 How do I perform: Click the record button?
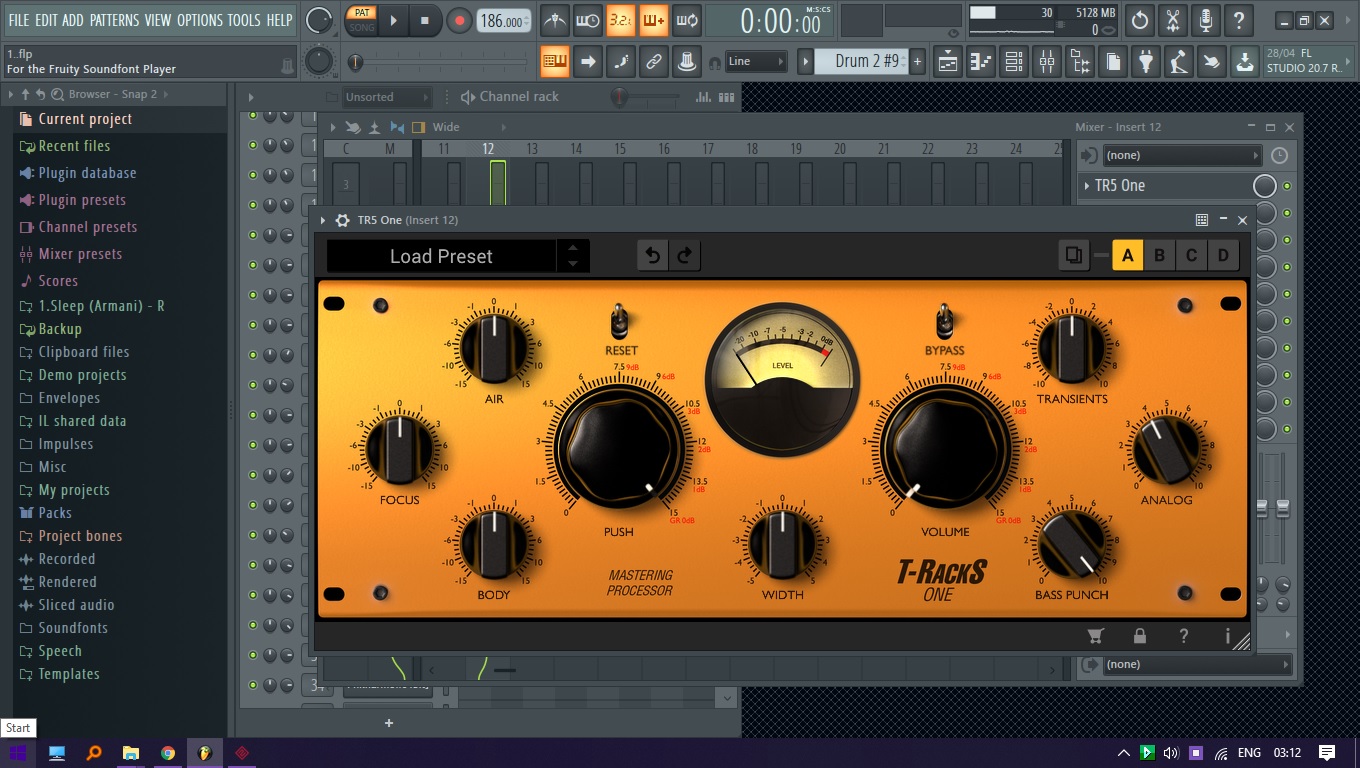point(459,20)
